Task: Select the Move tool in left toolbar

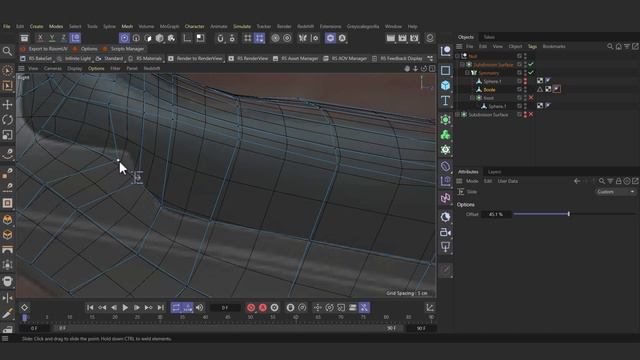Action: (x=7, y=104)
